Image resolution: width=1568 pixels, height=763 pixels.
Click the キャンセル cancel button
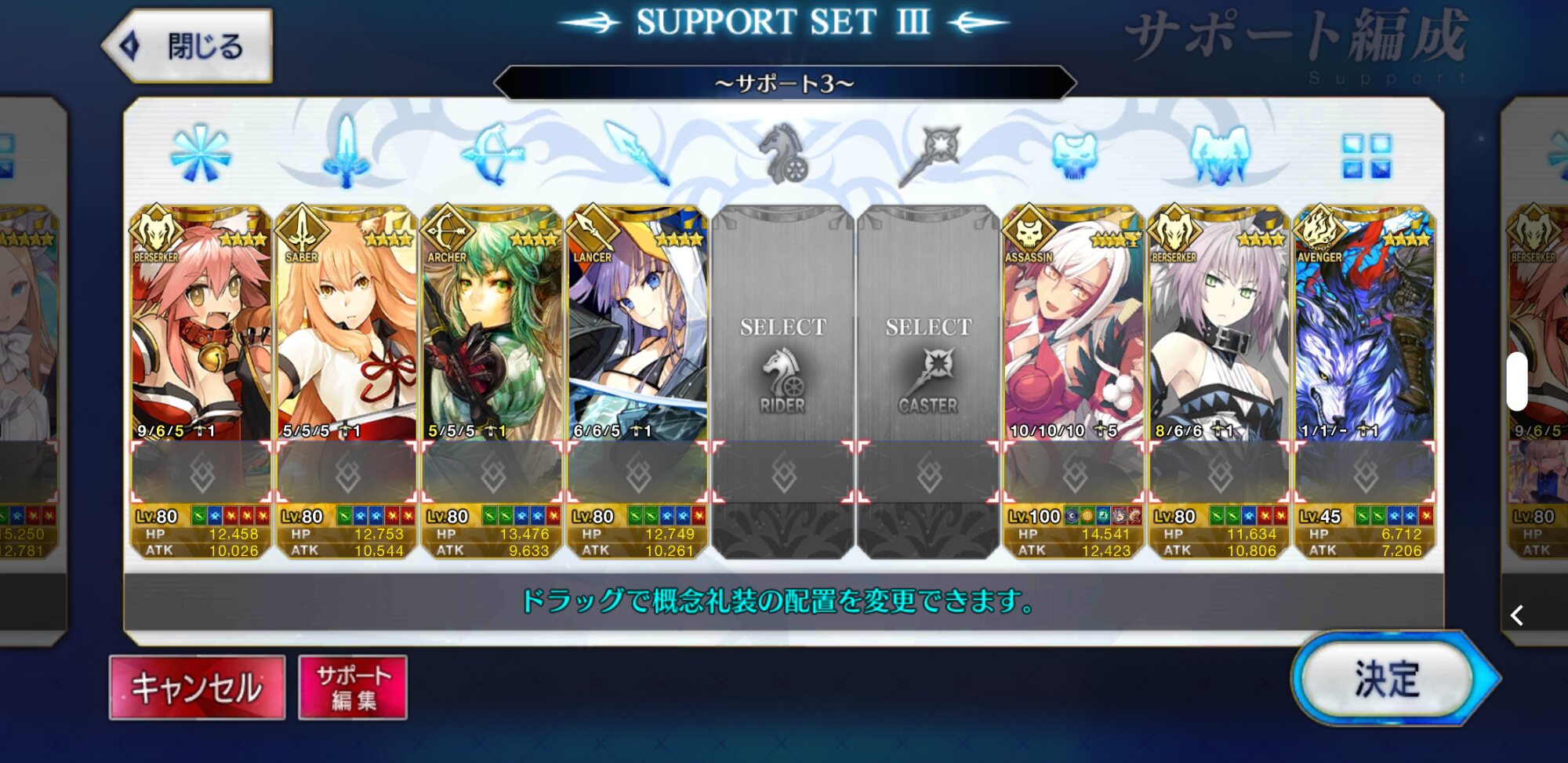coord(197,688)
